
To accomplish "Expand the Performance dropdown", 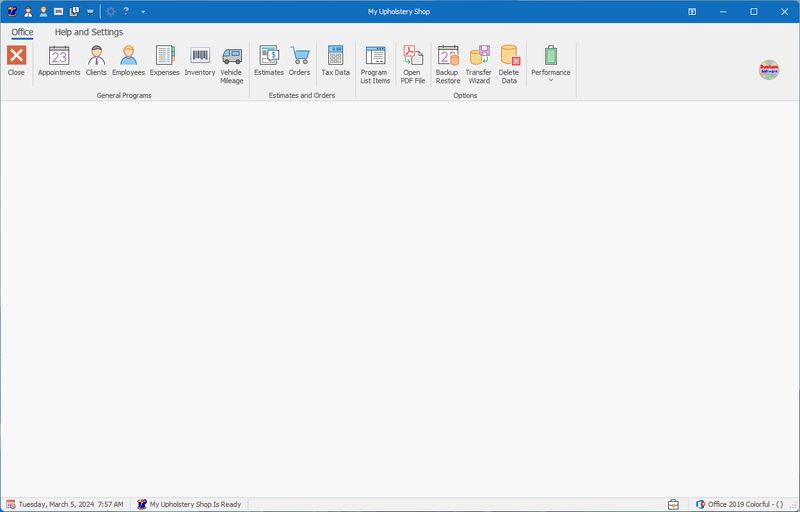I will pos(551,64).
